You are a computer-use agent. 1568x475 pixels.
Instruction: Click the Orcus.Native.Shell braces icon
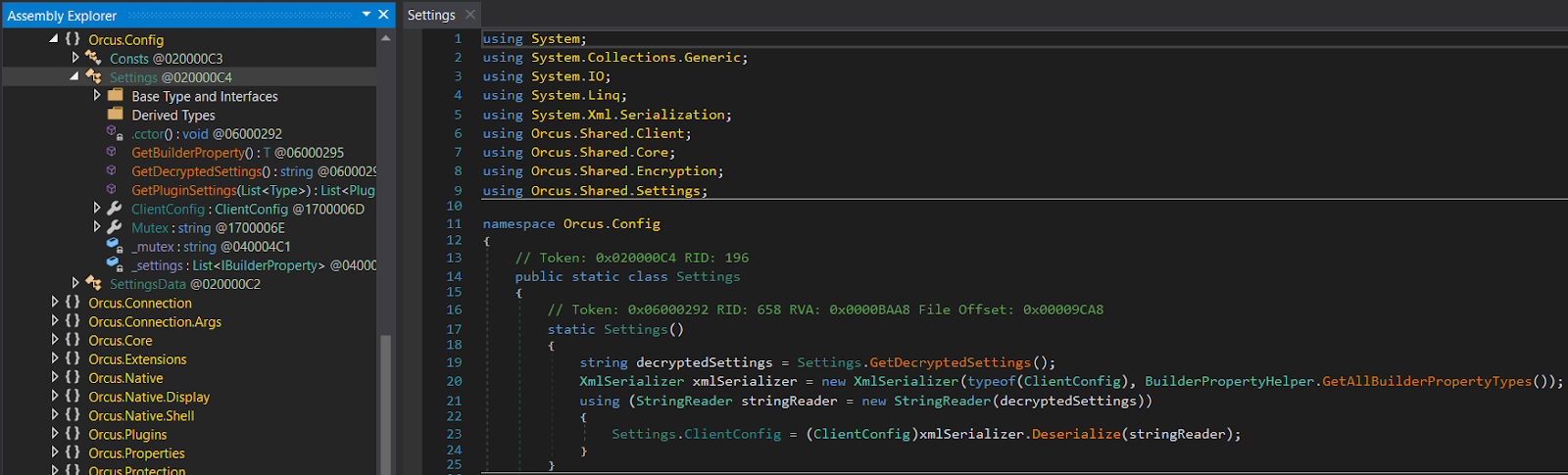[73, 415]
